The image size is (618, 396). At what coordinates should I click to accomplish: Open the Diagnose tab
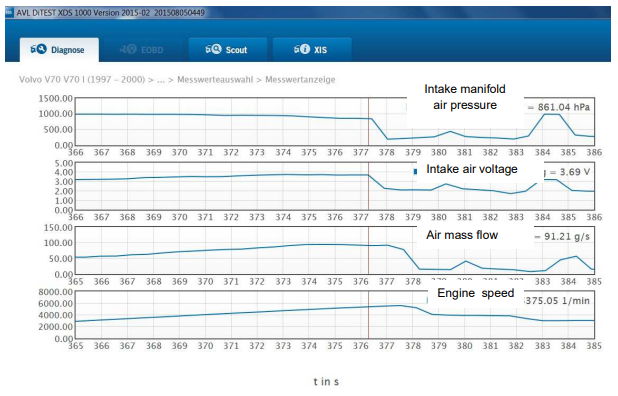[x=59, y=50]
